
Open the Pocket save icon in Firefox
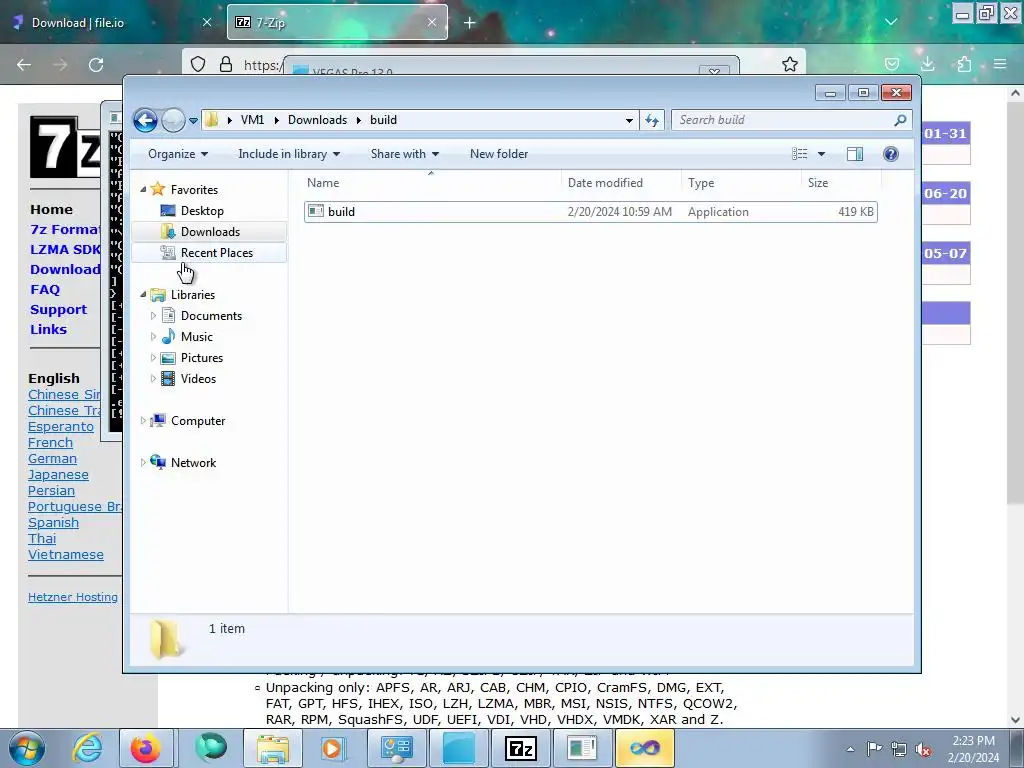(x=892, y=64)
